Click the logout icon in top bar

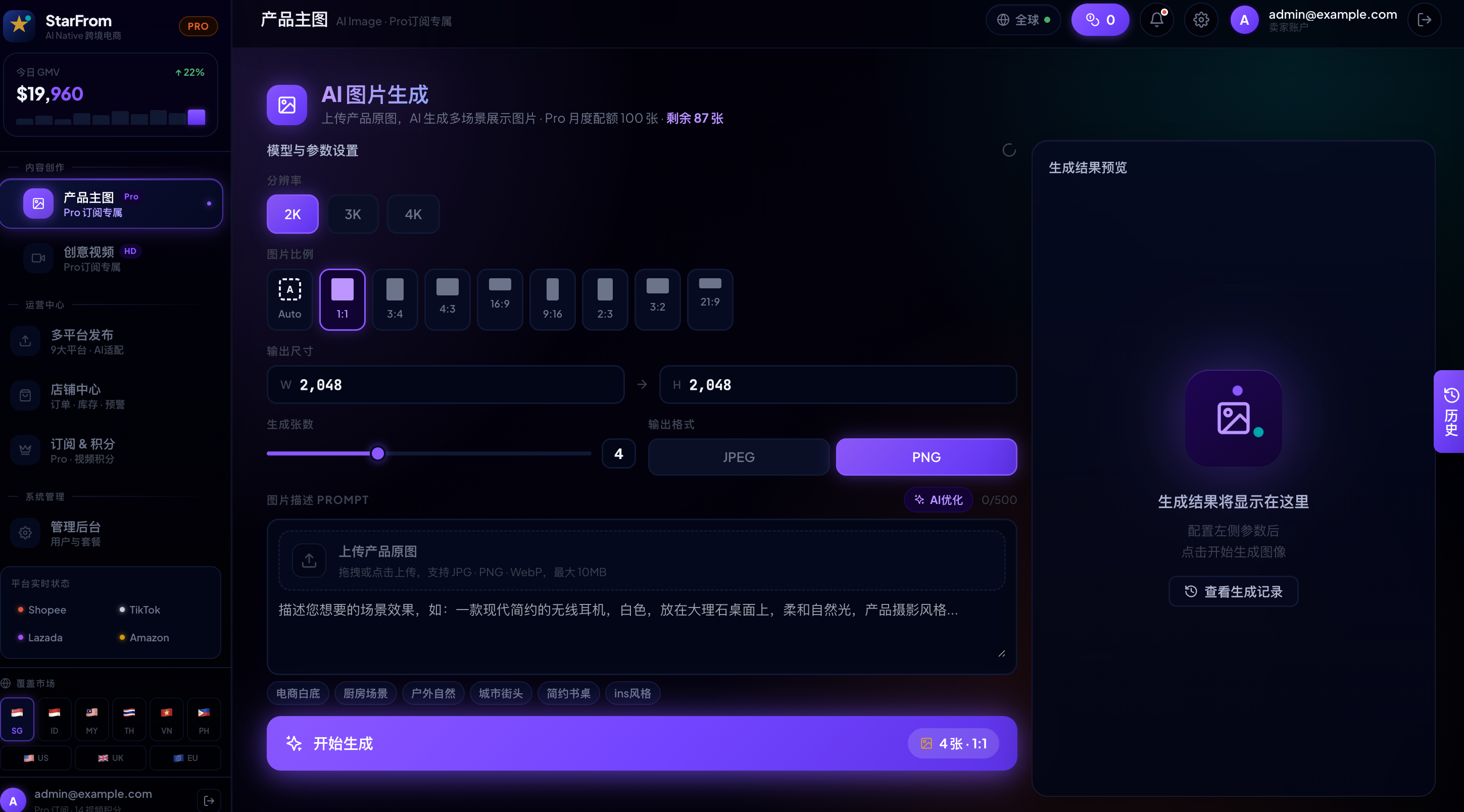click(x=1424, y=20)
